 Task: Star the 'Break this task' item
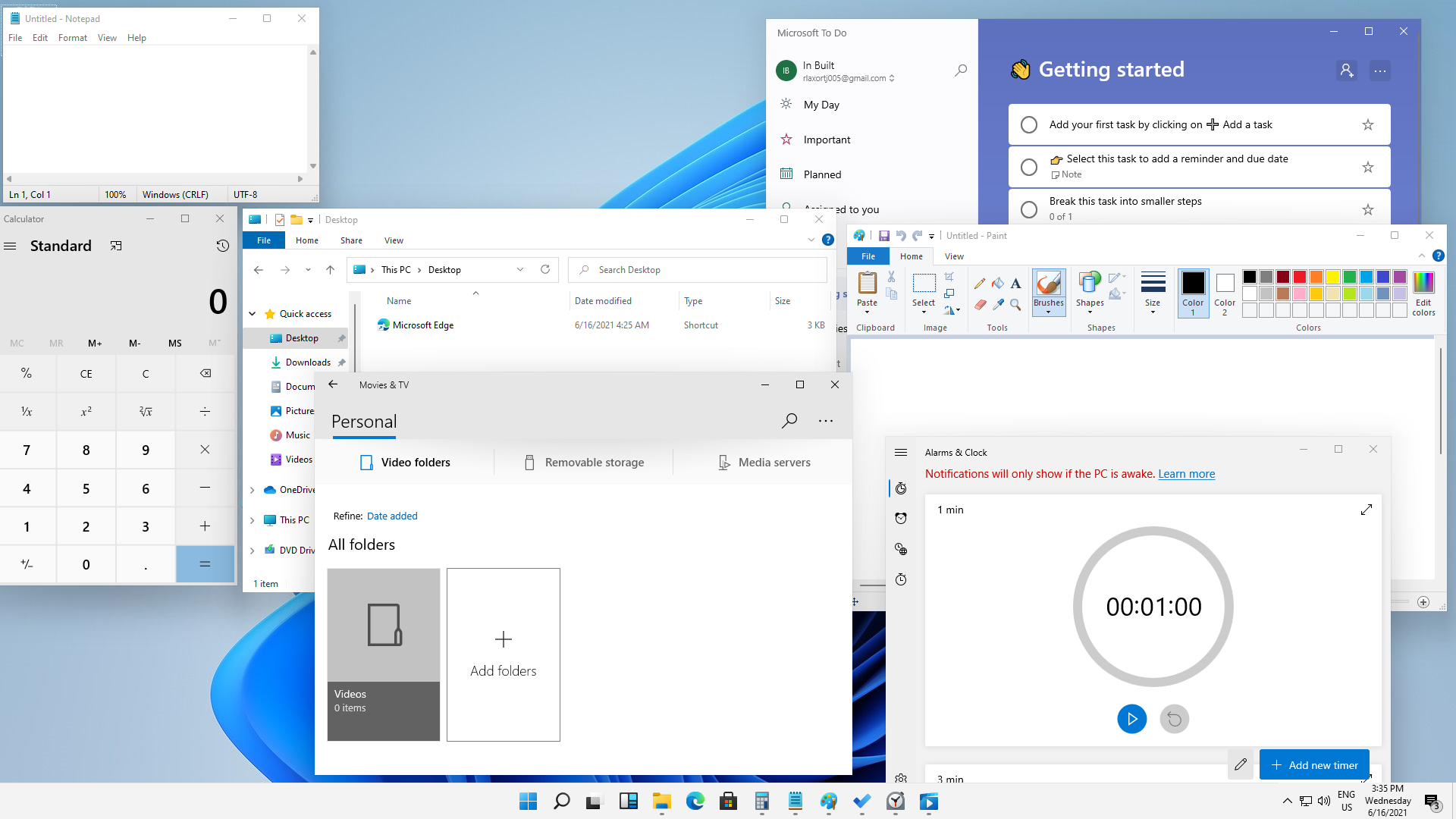pos(1368,209)
